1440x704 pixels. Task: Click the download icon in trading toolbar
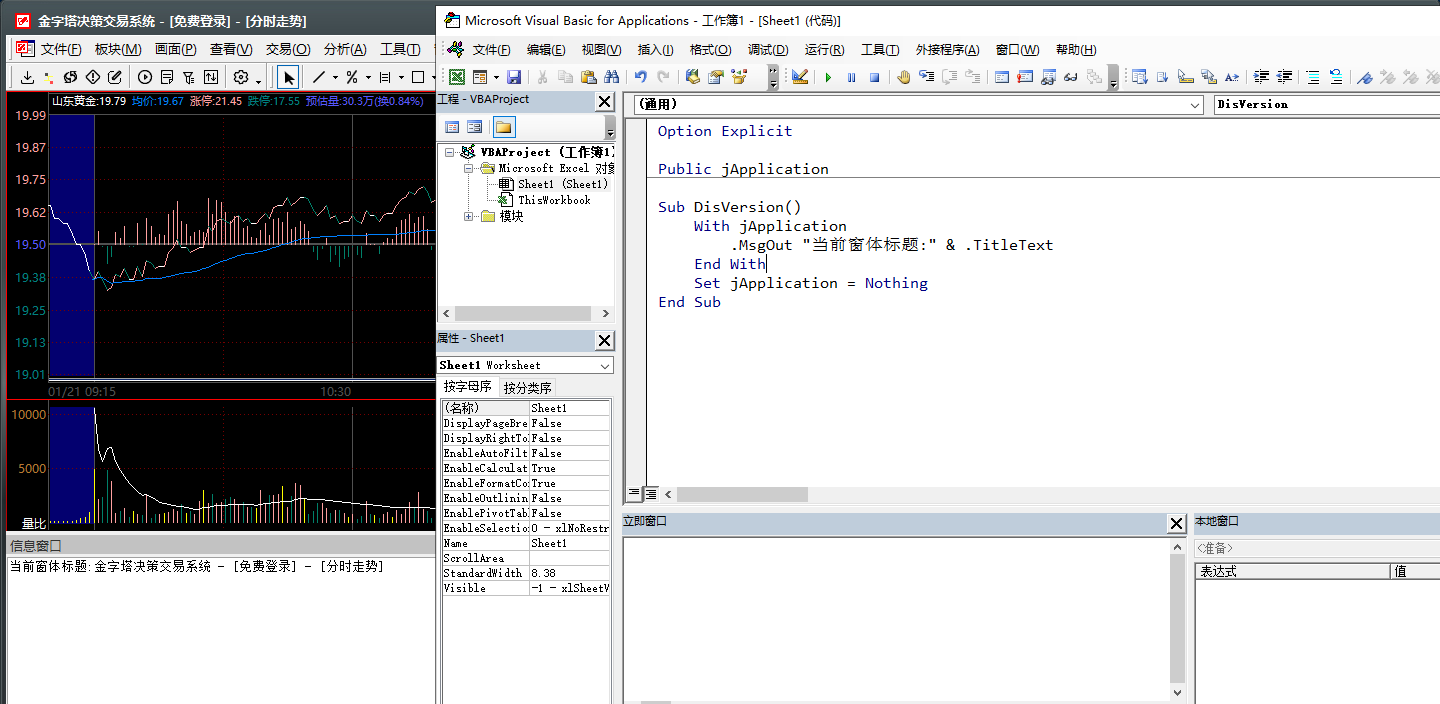click(27, 77)
